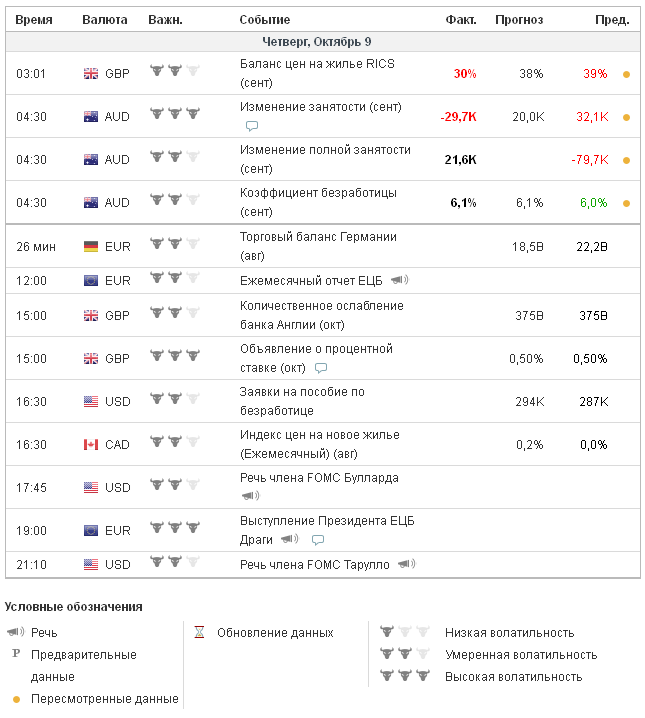Click megaphone icon under Речь члена FOMC Булларда
Screen dimensions: 645x718
[x=250, y=495]
